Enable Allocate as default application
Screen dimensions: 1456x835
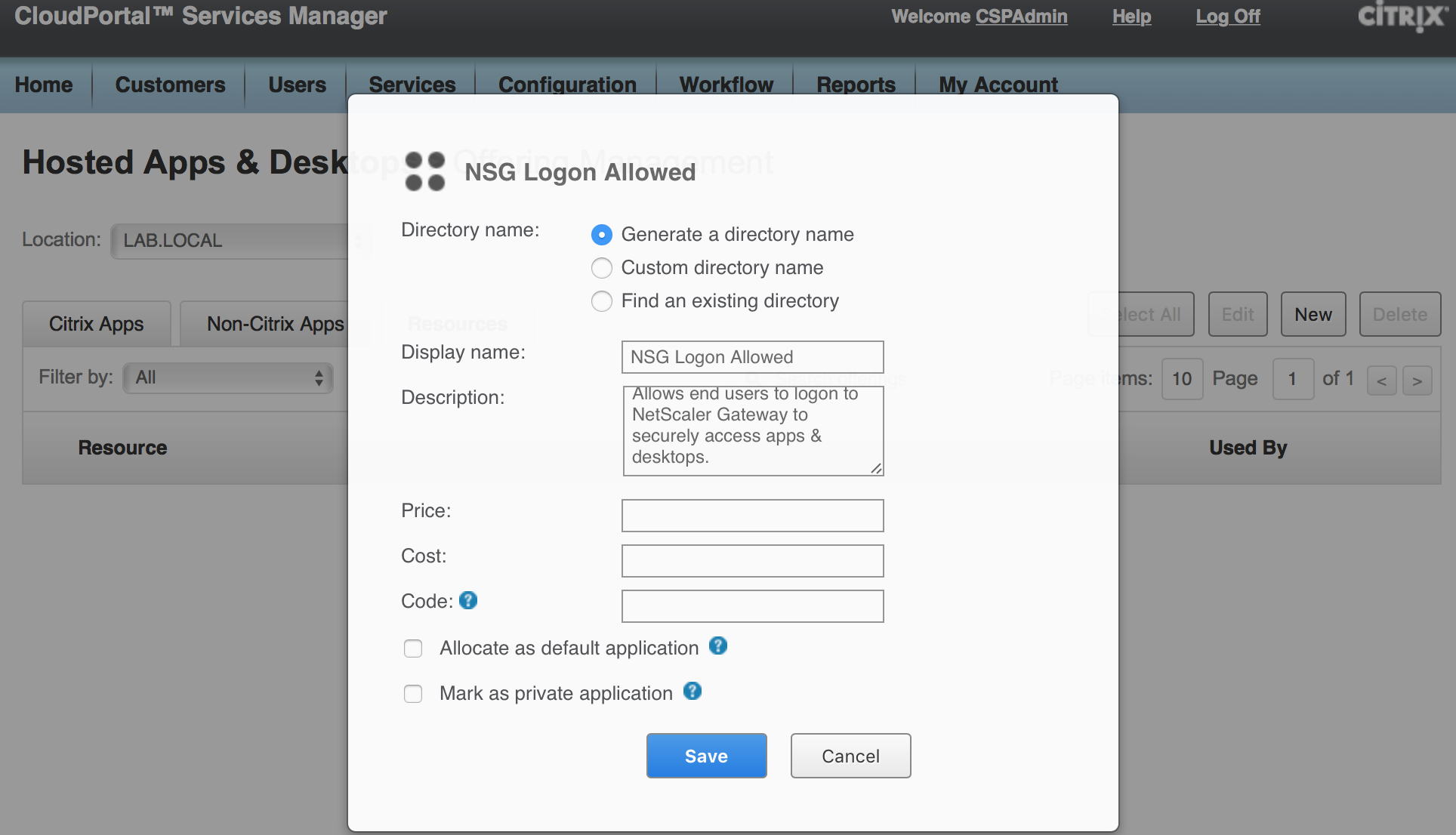click(x=413, y=649)
